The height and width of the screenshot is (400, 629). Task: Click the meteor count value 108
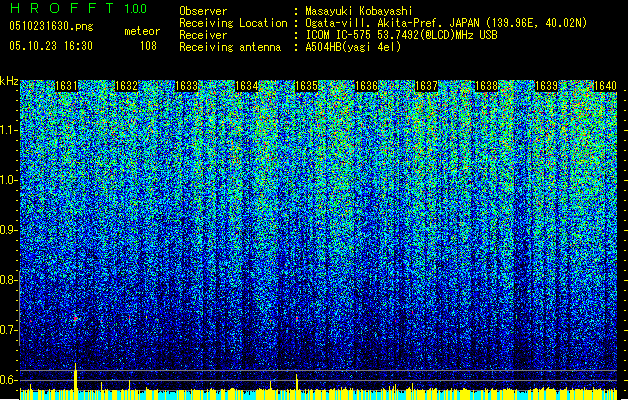[148, 46]
